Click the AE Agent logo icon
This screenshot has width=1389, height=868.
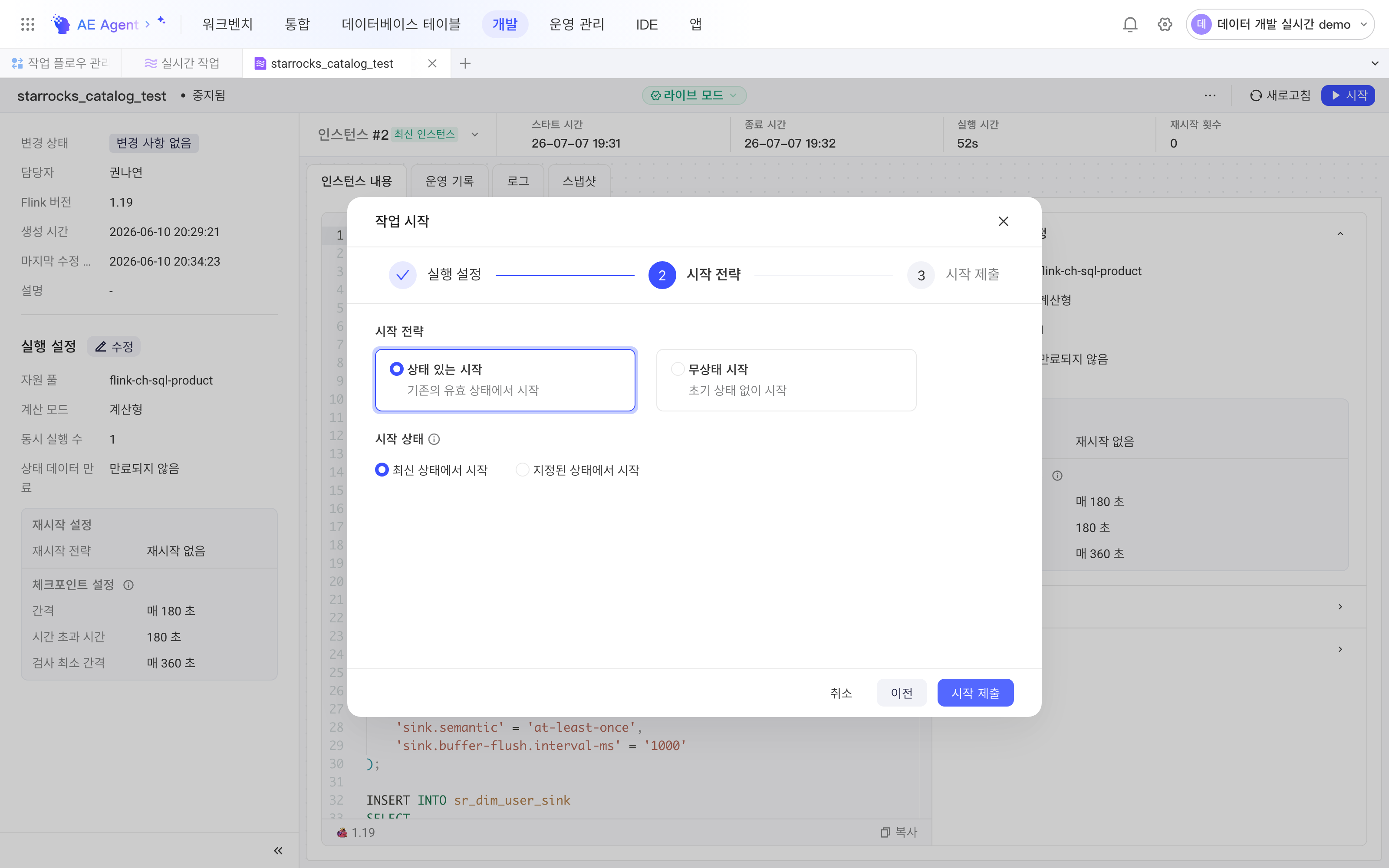pos(61,24)
